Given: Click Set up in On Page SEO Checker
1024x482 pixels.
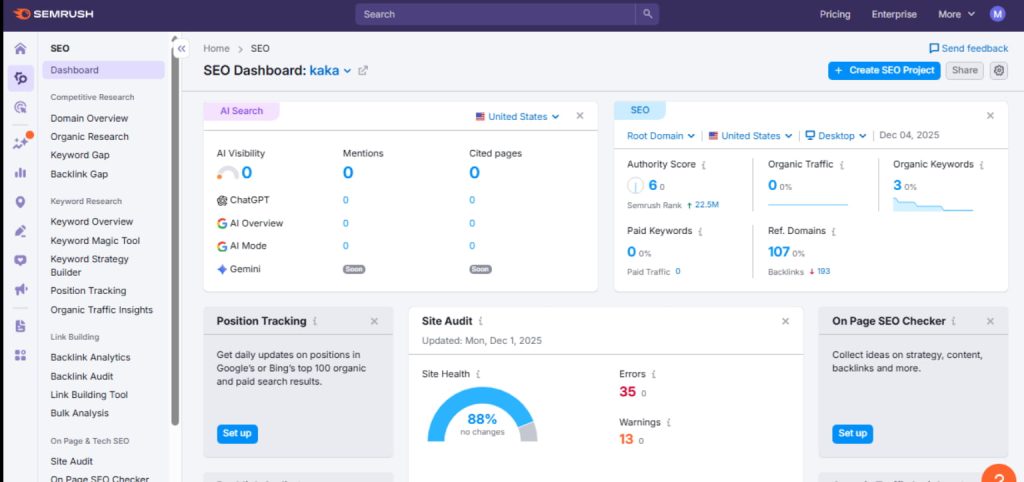Looking at the screenshot, I should [852, 434].
